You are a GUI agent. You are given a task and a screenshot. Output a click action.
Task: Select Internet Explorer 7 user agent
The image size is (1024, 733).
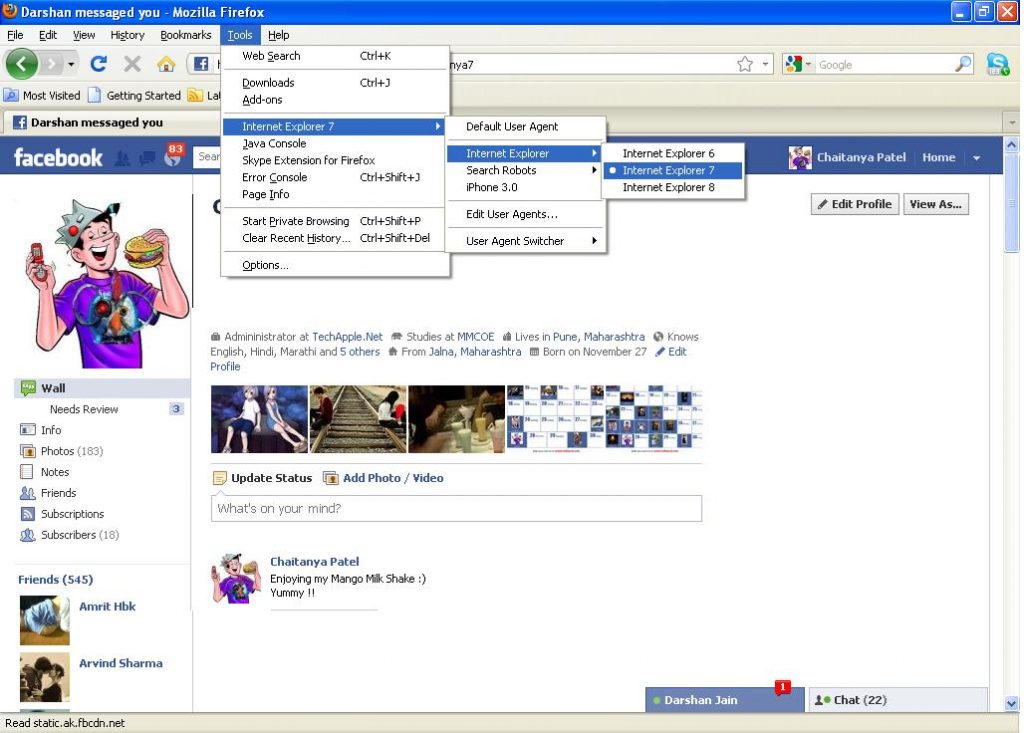(672, 171)
